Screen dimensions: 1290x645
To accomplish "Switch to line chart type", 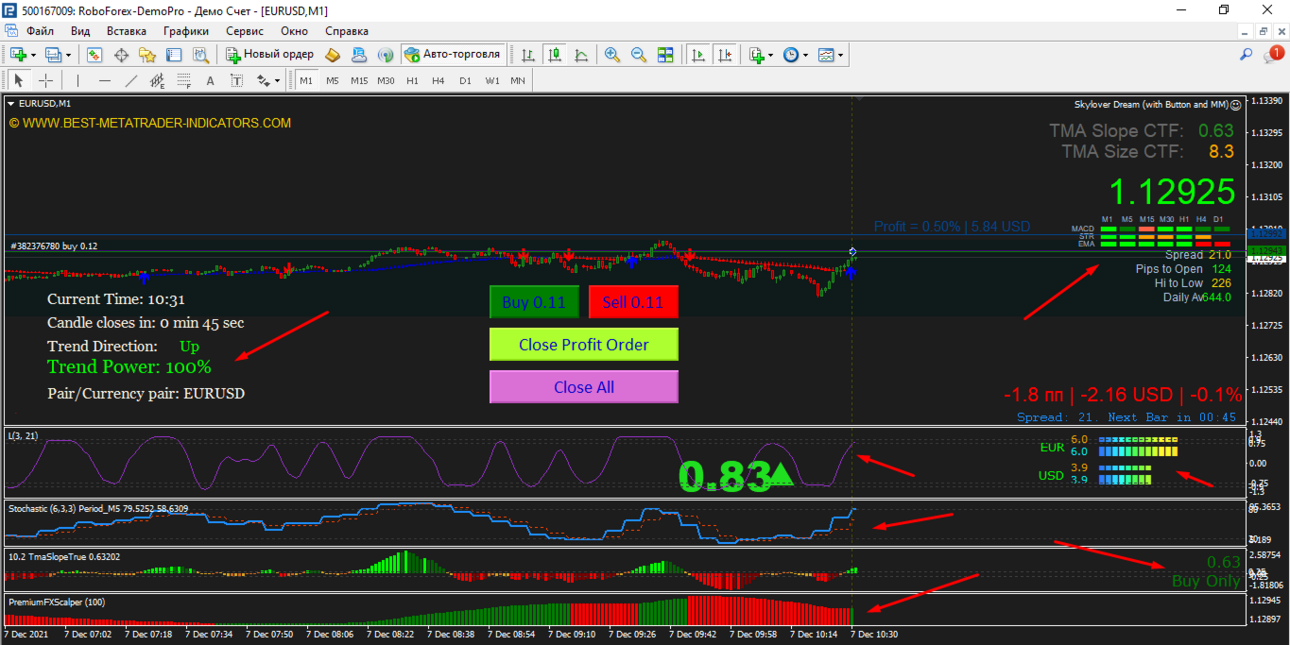I will pos(580,55).
